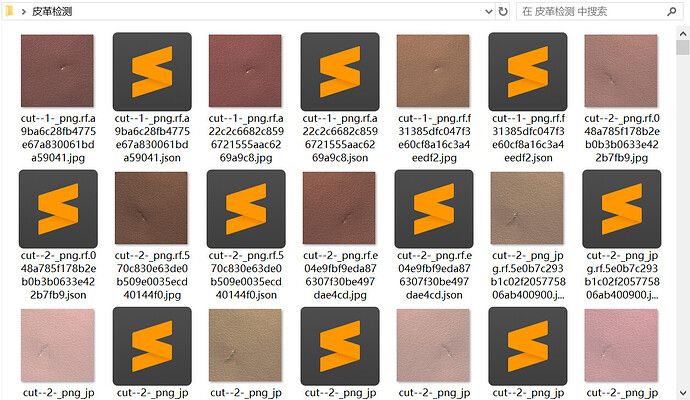Select the a22c2c6682c859 .json Sublime file icon

point(340,71)
